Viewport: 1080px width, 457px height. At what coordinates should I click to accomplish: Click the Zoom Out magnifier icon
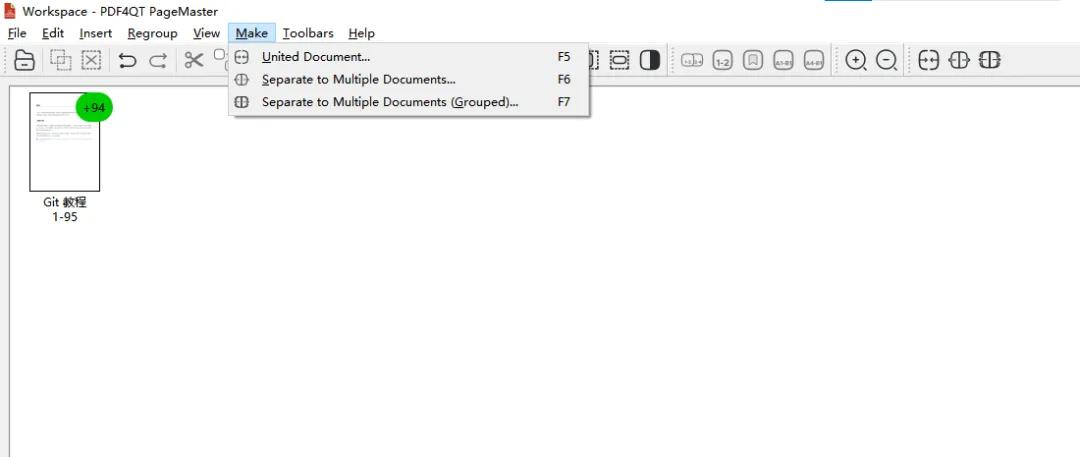click(886, 61)
